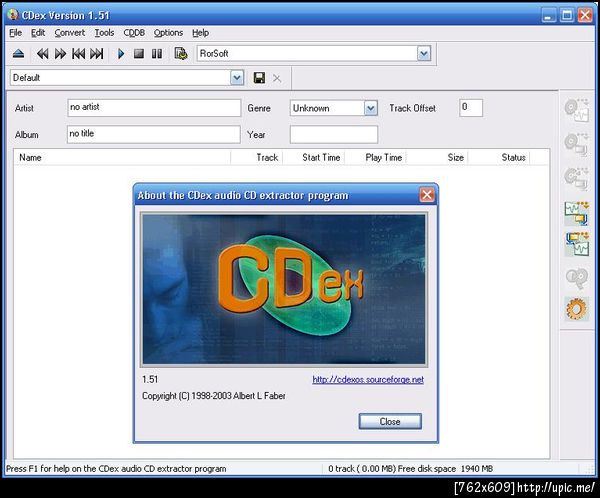Close the CDex main window
The width and height of the screenshot is (600, 498).
[585, 15]
